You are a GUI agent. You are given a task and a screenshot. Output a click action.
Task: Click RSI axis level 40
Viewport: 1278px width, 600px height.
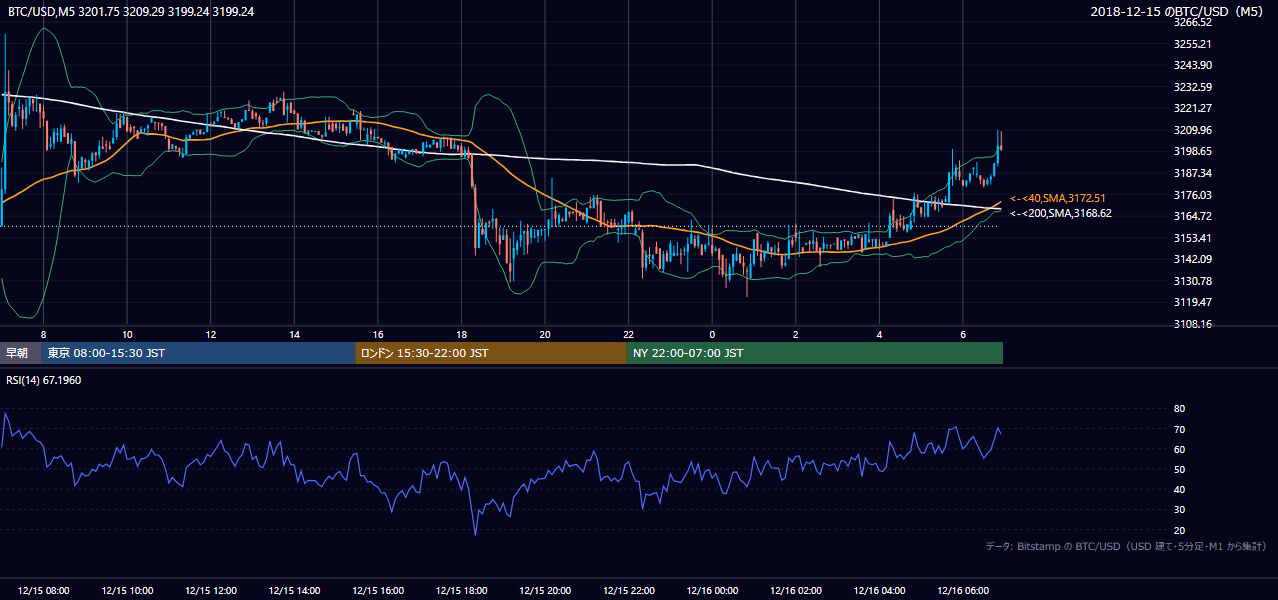tap(1179, 489)
